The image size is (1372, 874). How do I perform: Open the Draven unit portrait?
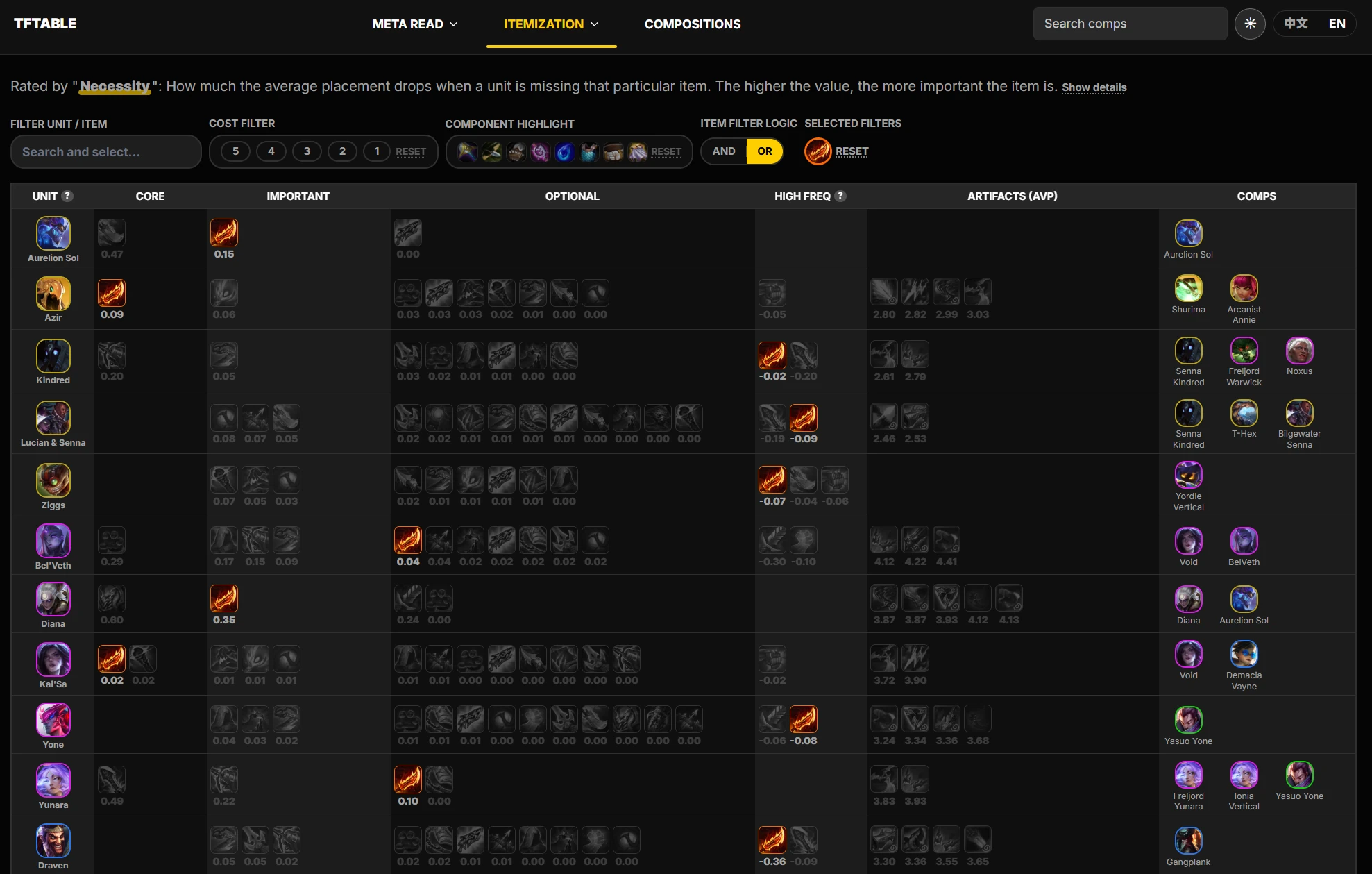(x=53, y=841)
